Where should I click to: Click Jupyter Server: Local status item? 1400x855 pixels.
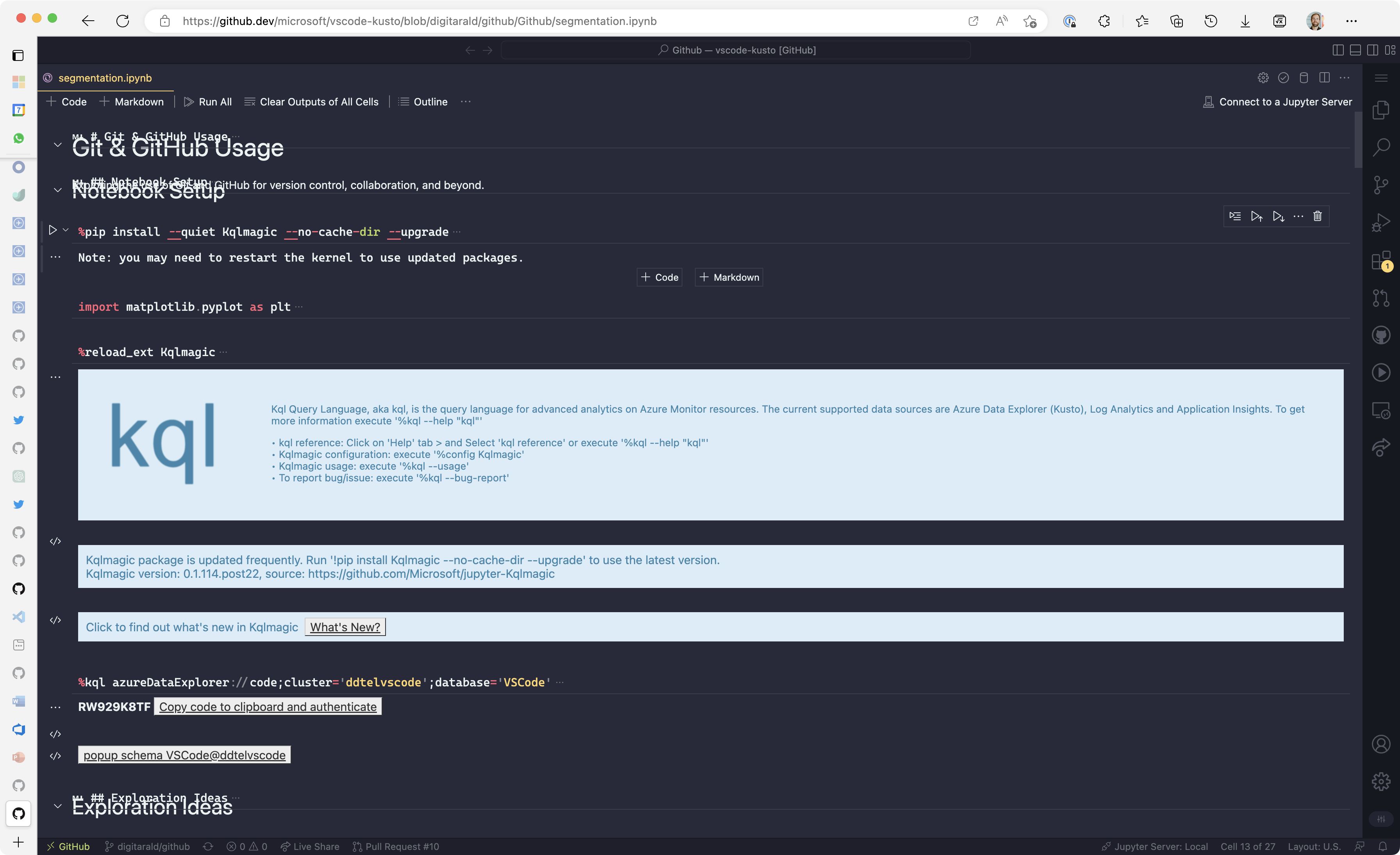(x=1155, y=846)
